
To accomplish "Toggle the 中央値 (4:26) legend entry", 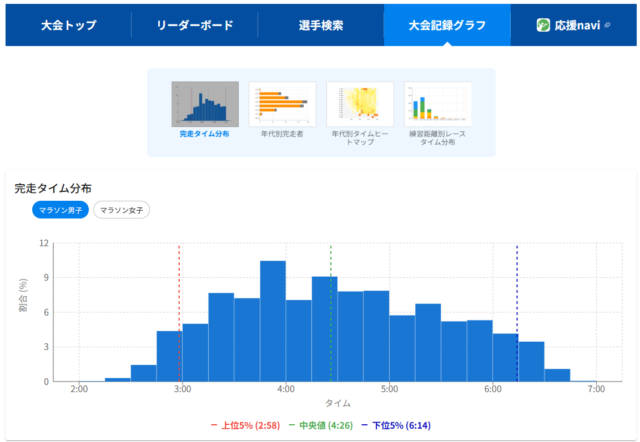I will tap(322, 425).
